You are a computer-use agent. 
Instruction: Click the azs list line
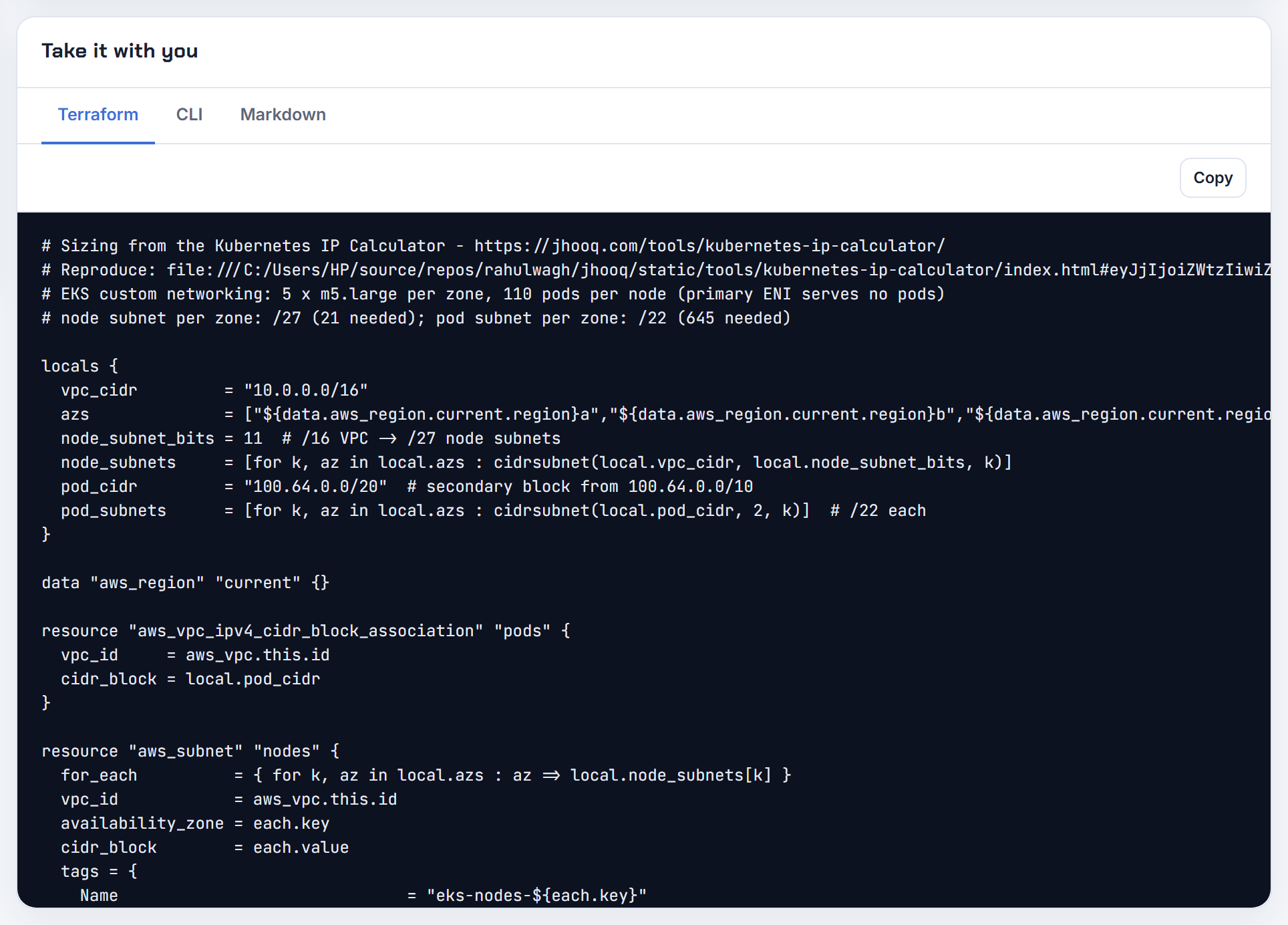click(665, 414)
